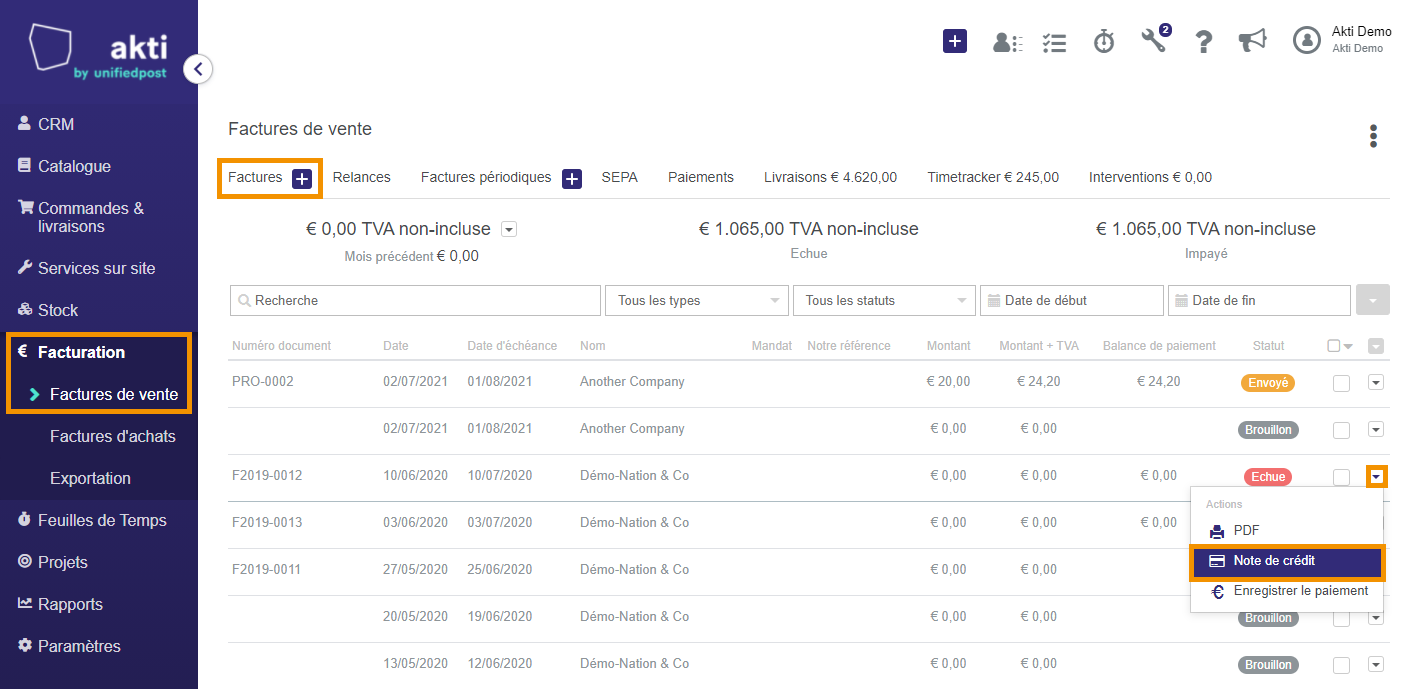Switch to the Factures périodiques tab
The height and width of the screenshot is (689, 1401).
pyautogui.click(x=486, y=177)
